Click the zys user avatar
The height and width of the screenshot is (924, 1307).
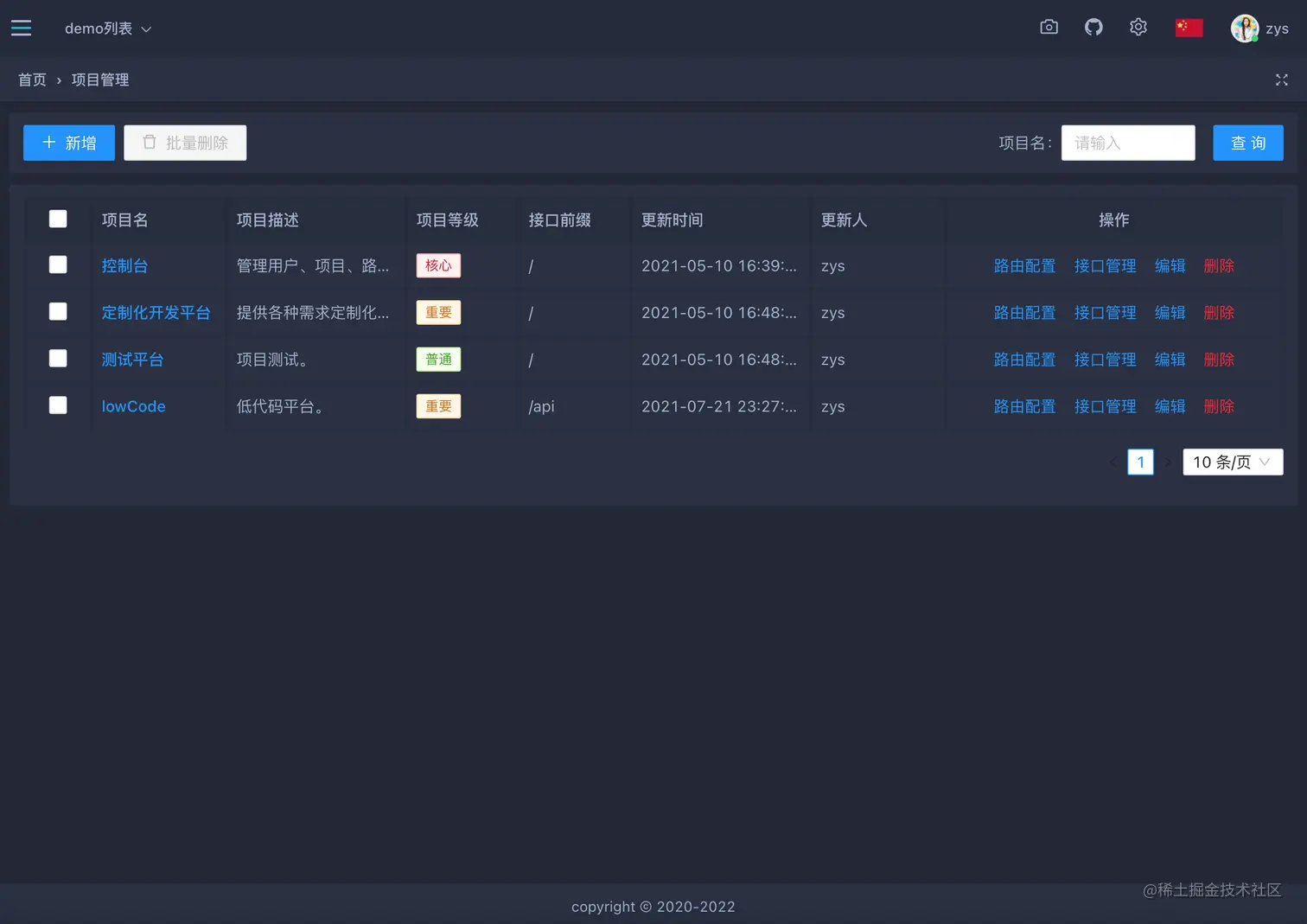click(x=1245, y=29)
